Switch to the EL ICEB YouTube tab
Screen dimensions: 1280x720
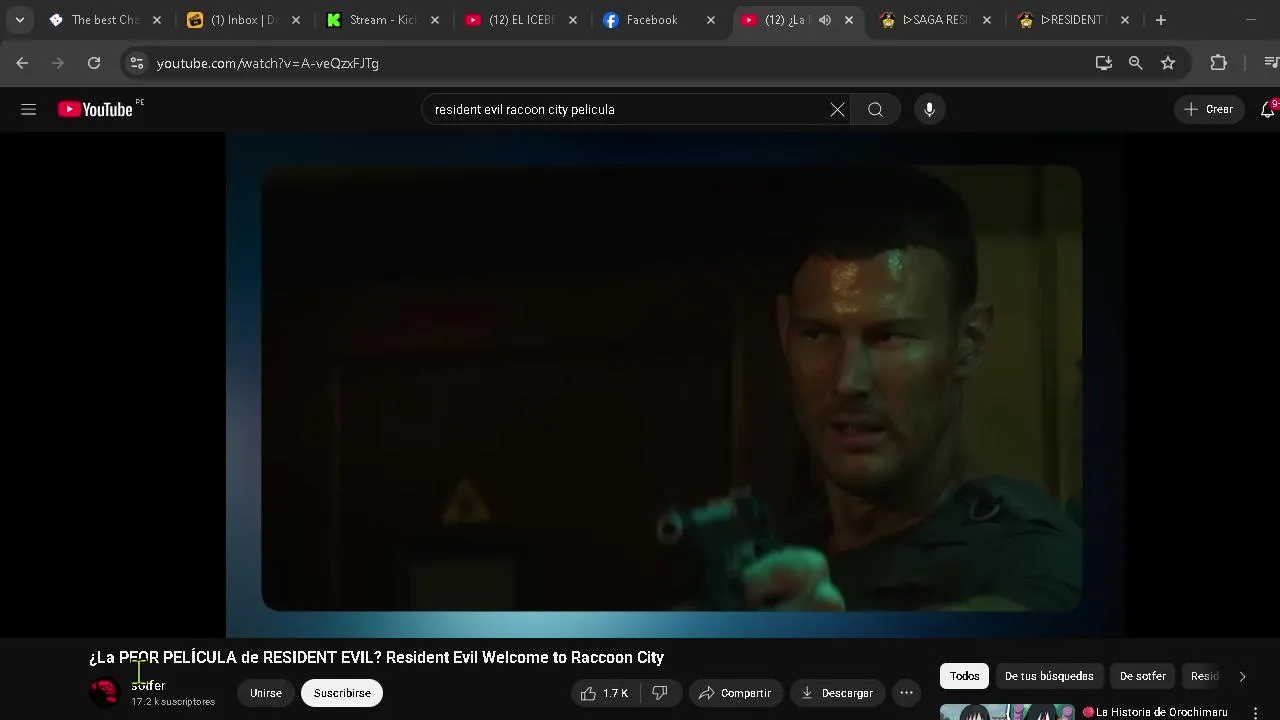point(522,20)
